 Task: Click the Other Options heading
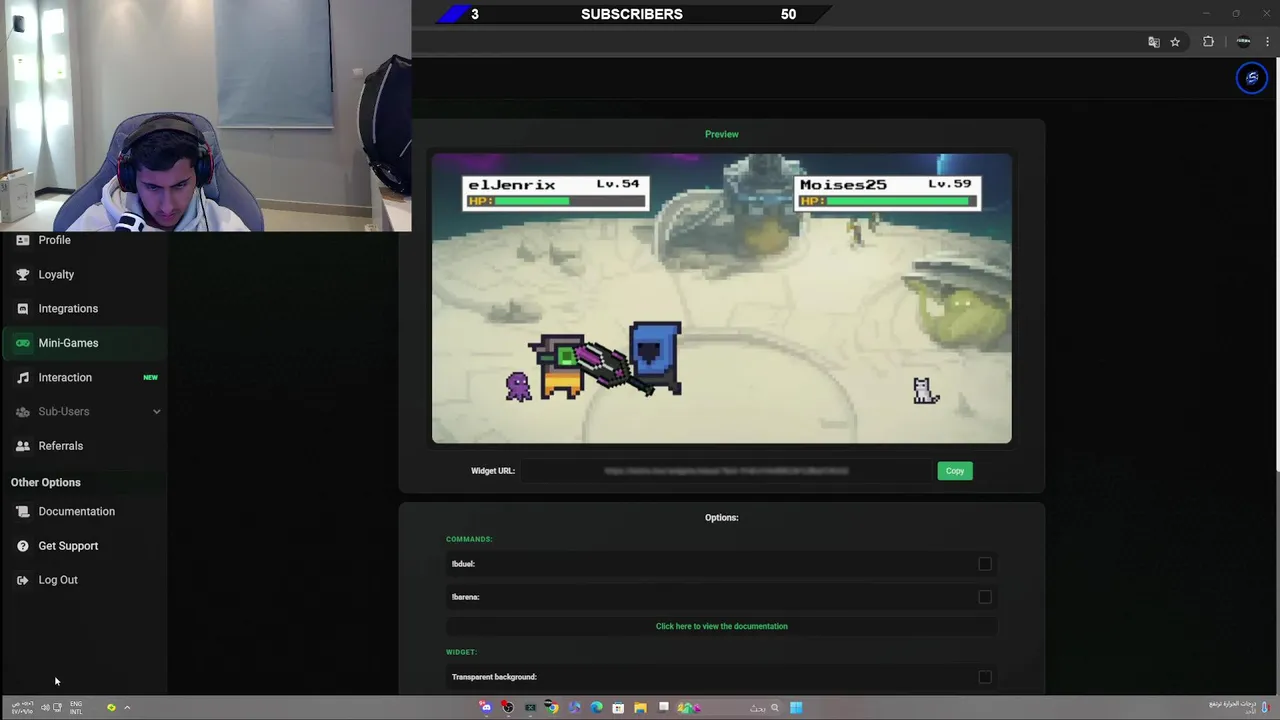tap(46, 482)
